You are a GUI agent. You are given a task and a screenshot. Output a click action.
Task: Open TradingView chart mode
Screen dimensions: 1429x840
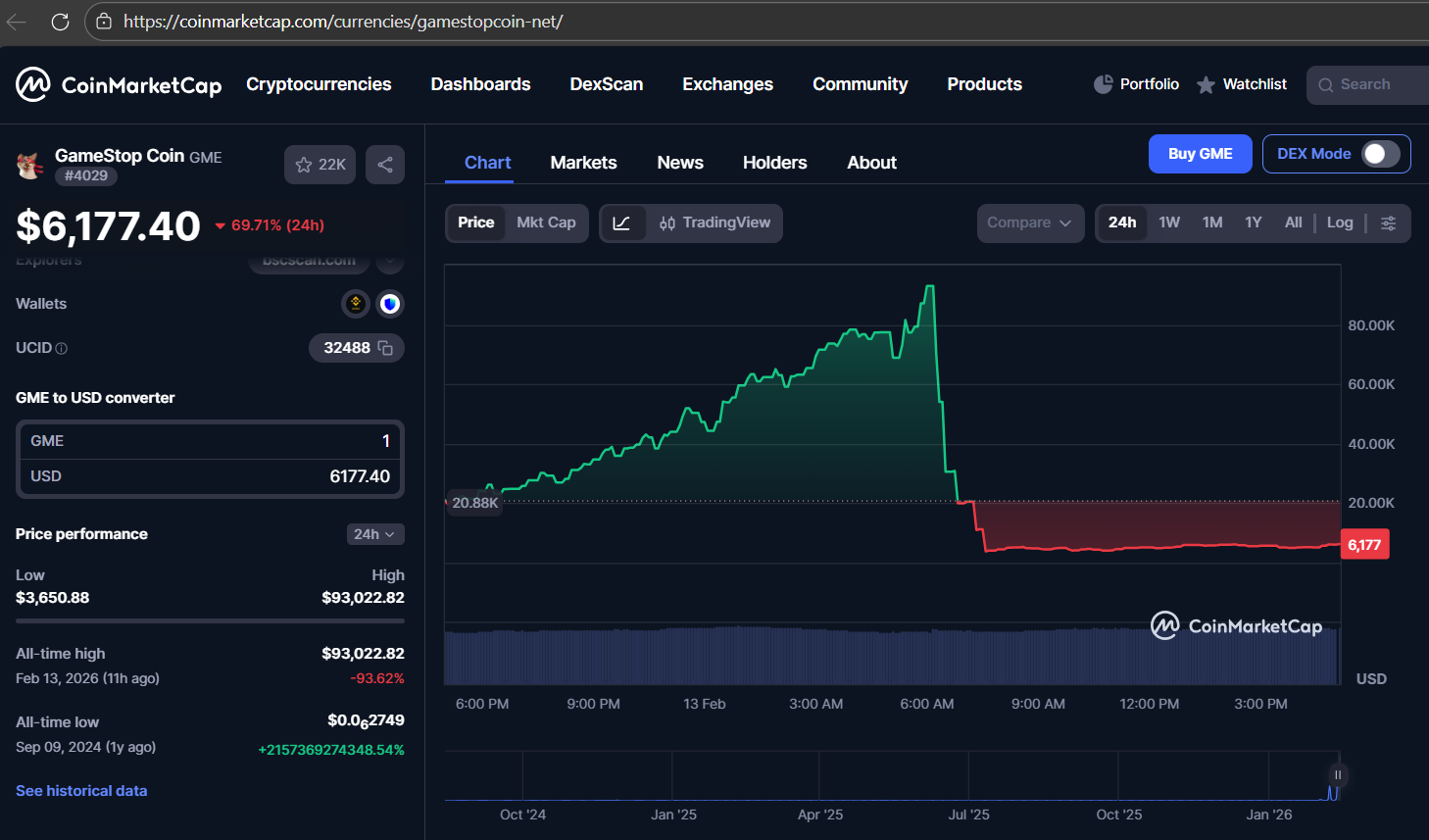714,223
